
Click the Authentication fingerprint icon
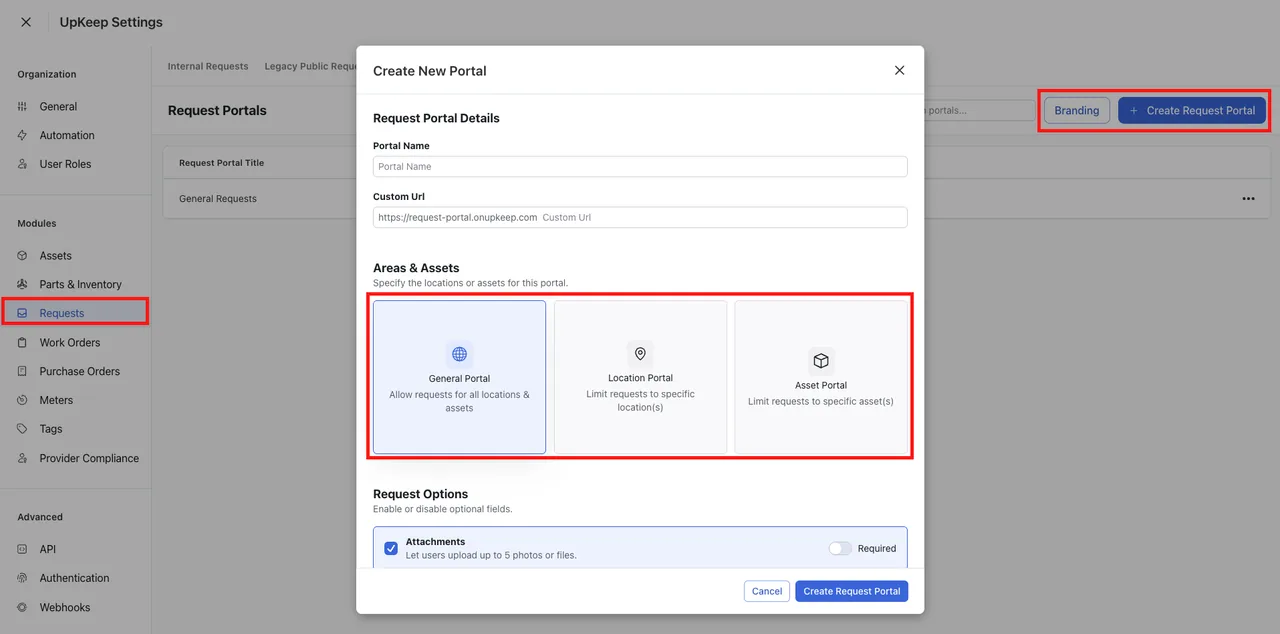[x=23, y=578]
